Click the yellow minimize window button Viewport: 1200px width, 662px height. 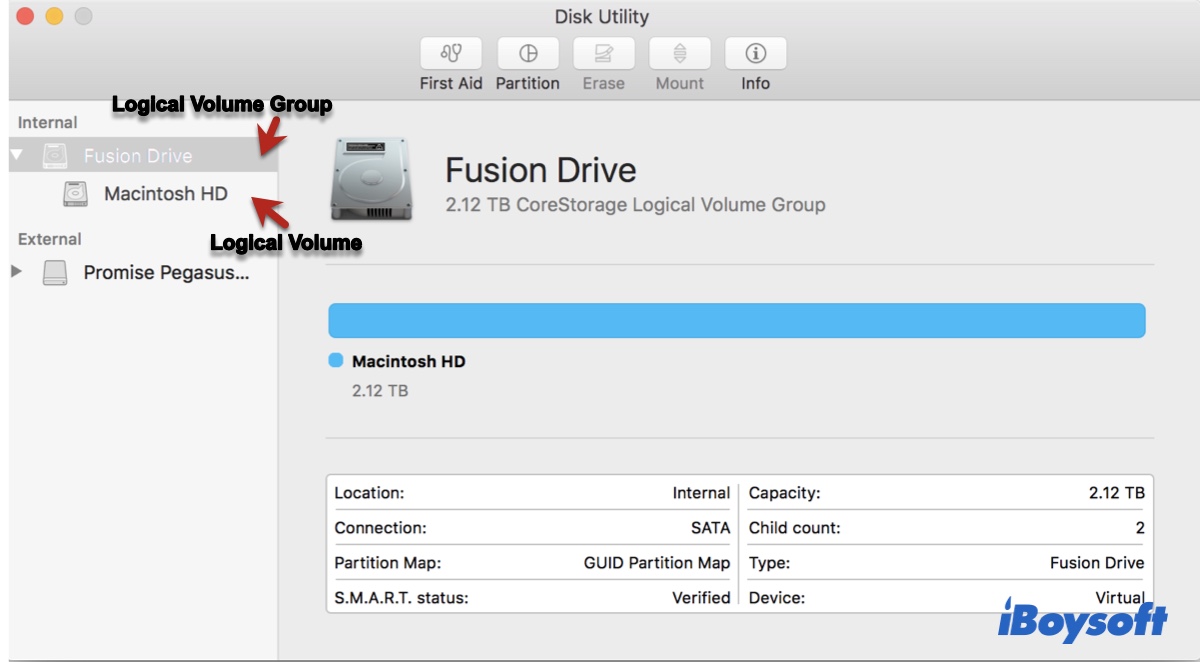pyautogui.click(x=54, y=16)
